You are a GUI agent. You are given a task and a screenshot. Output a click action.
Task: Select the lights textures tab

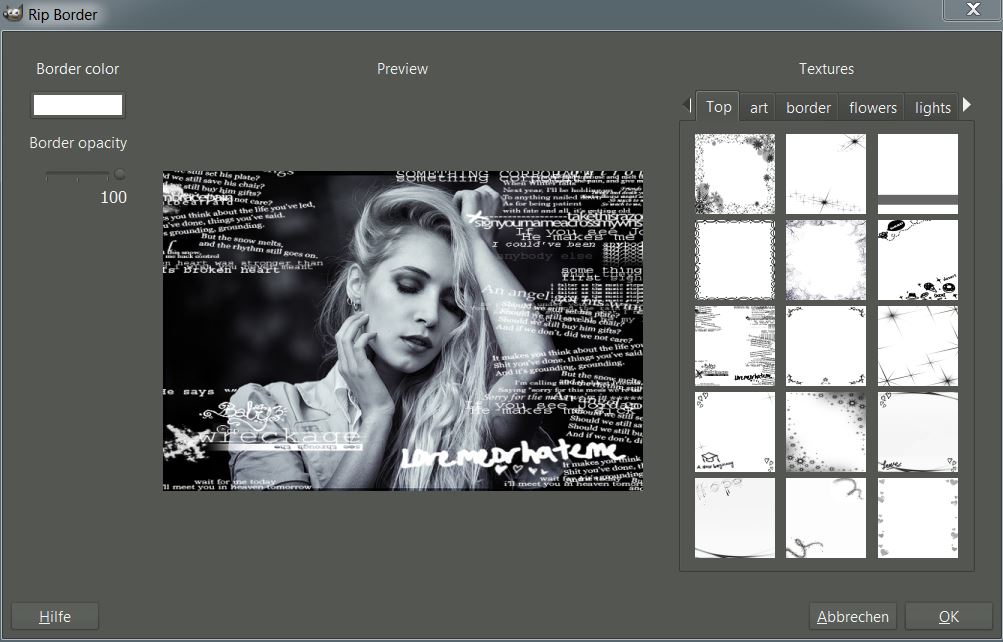(x=932, y=107)
